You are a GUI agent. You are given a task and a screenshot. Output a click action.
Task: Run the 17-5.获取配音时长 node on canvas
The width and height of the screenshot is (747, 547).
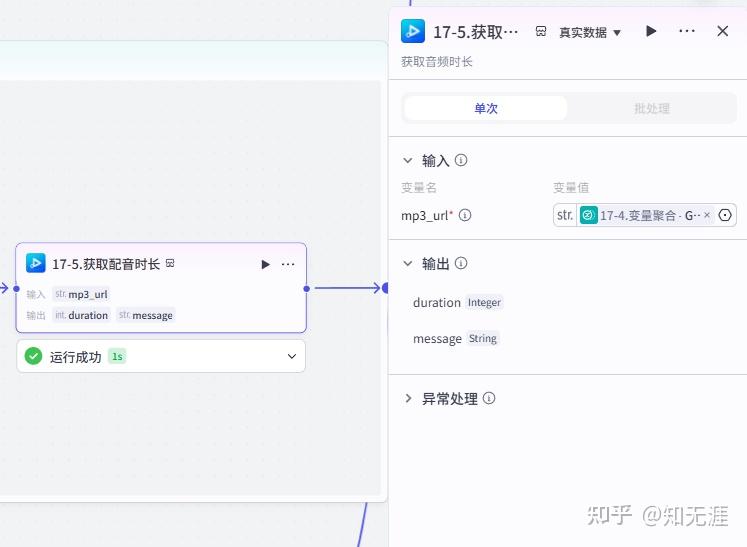pyautogui.click(x=265, y=264)
